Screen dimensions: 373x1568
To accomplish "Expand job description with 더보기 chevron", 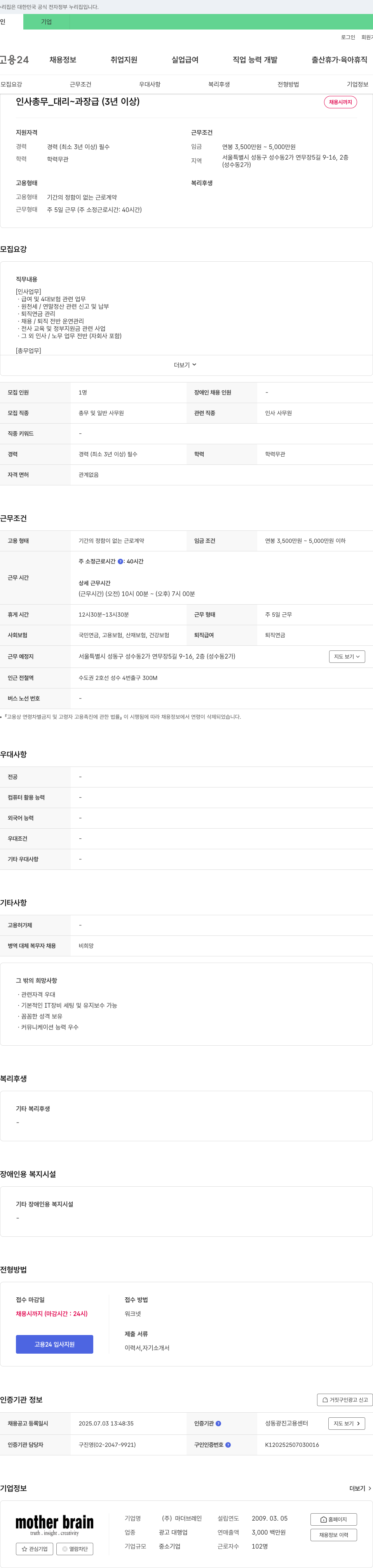I will click(x=185, y=365).
